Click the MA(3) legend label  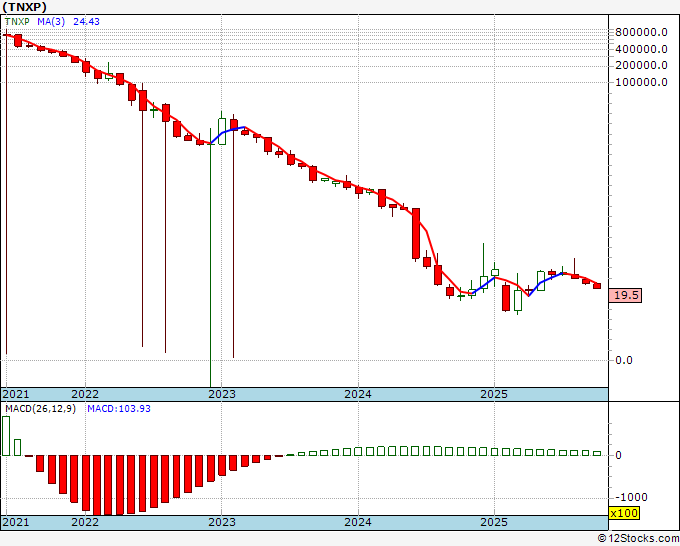tap(51, 21)
